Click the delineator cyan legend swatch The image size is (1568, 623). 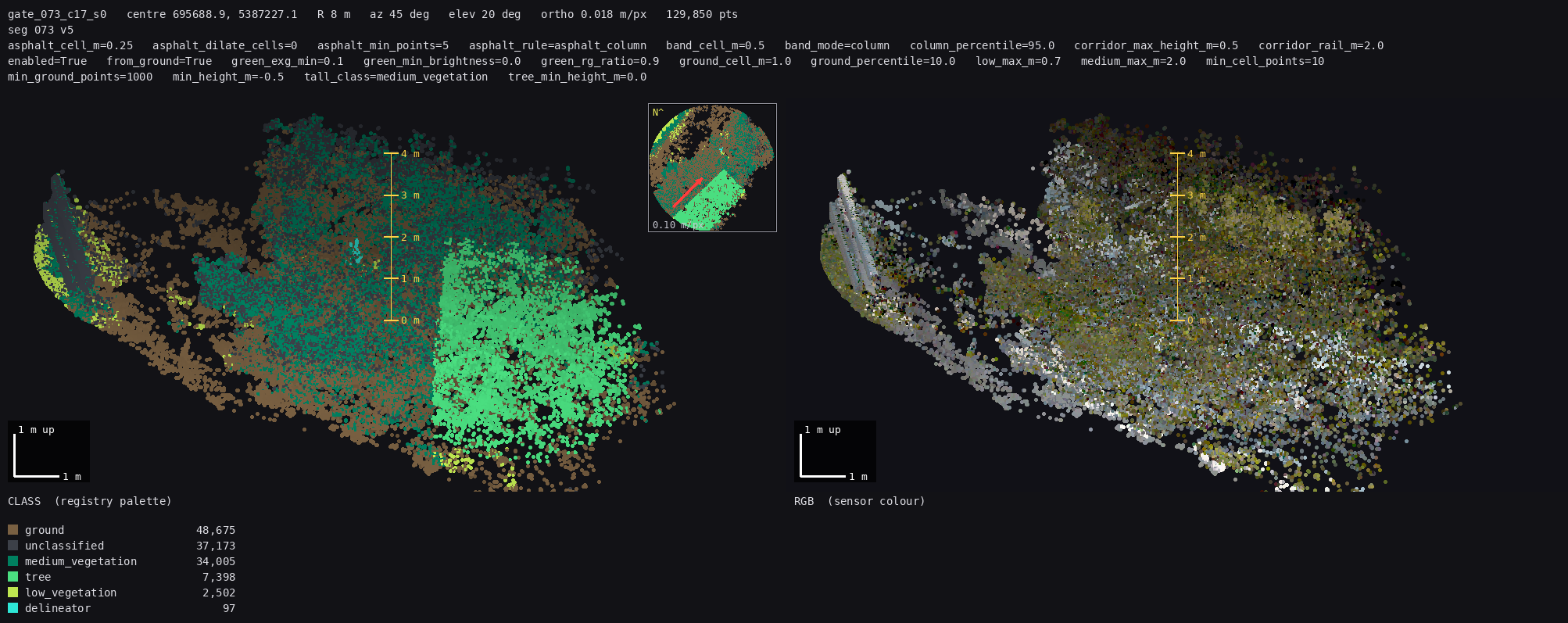click(13, 608)
